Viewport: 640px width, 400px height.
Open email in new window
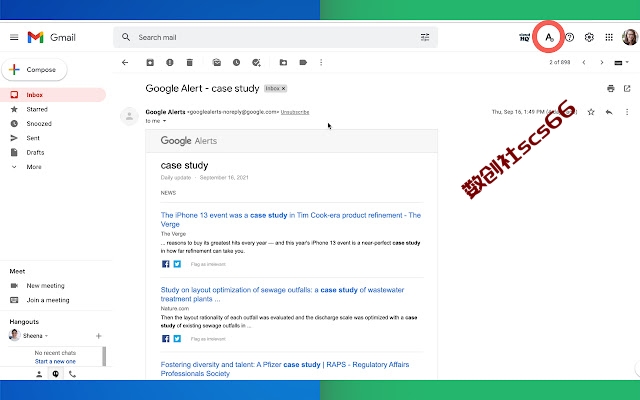[x=627, y=89]
